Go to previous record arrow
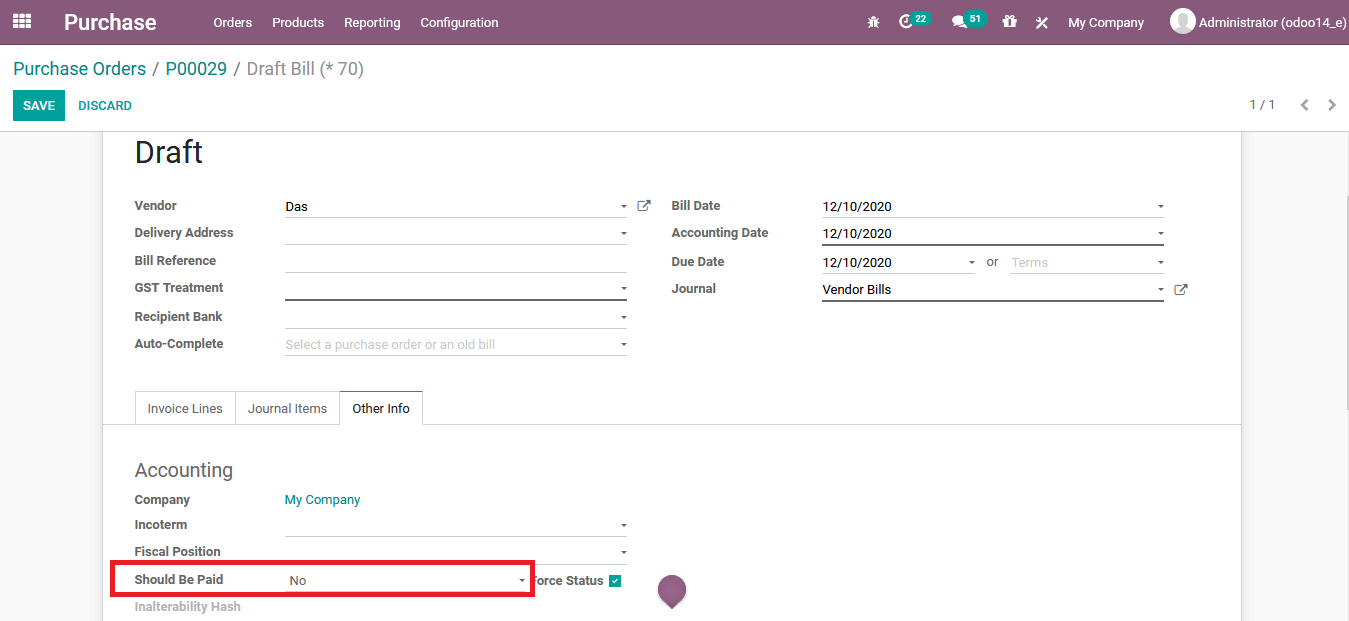This screenshot has height=621, width=1349. [x=1304, y=105]
